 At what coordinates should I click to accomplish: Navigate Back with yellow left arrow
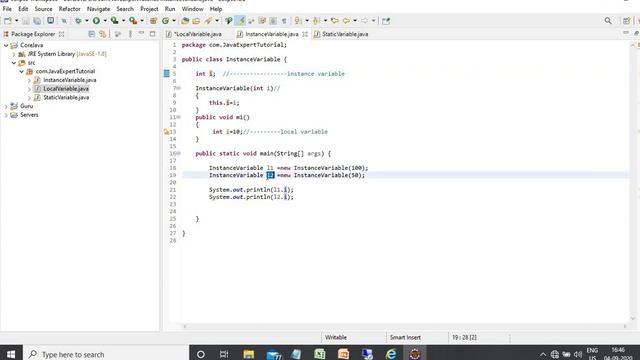[346, 21]
